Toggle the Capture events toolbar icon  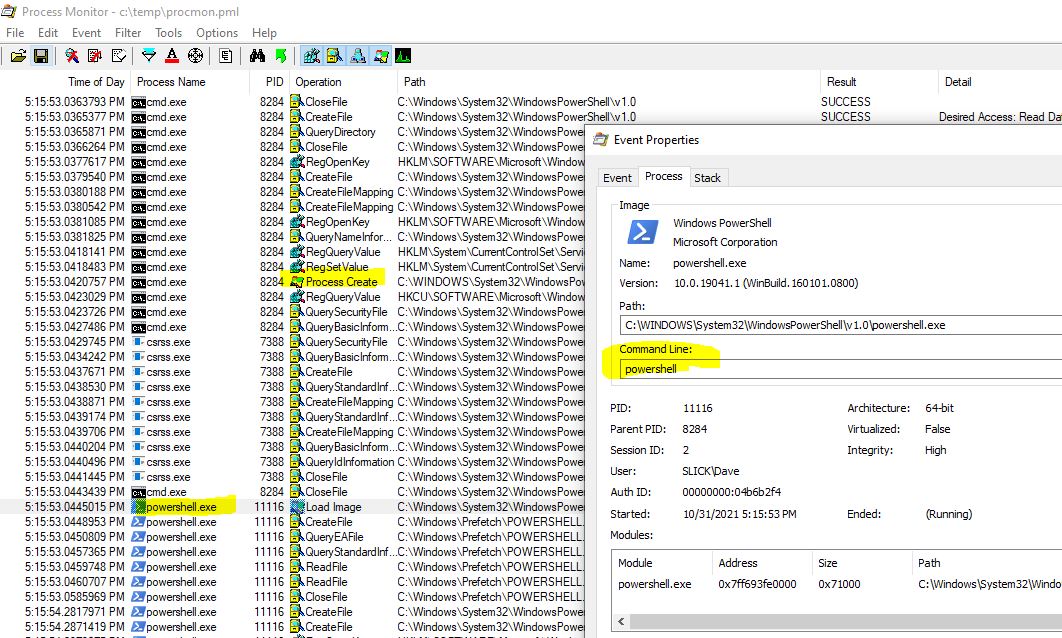click(x=72, y=56)
